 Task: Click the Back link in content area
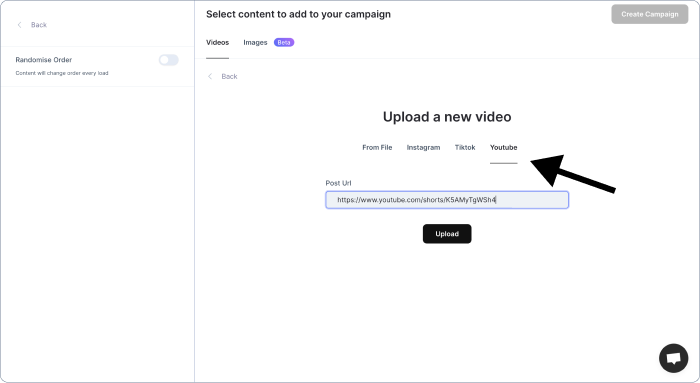pyautogui.click(x=229, y=76)
